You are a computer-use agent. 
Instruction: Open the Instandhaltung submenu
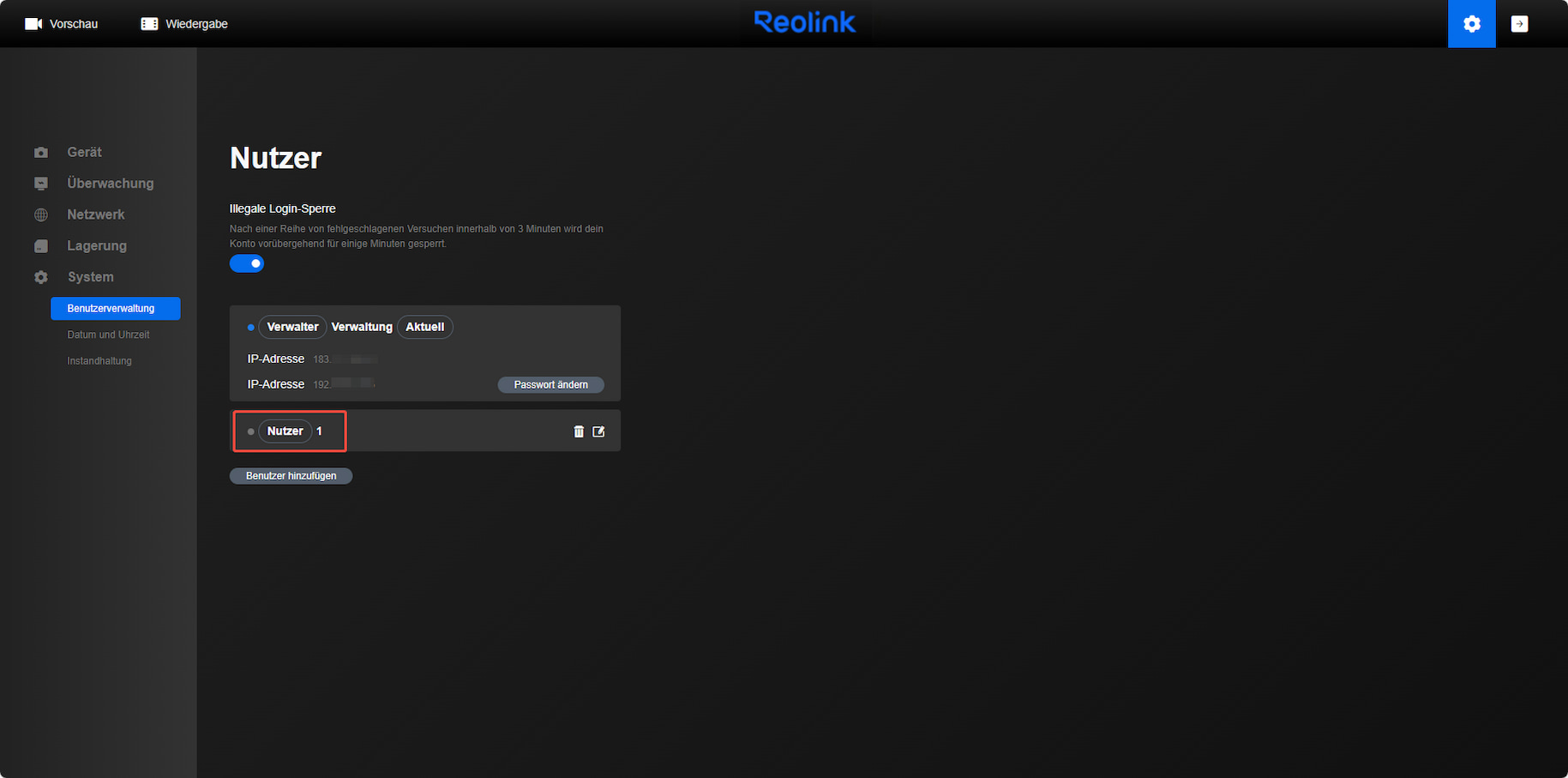point(99,361)
